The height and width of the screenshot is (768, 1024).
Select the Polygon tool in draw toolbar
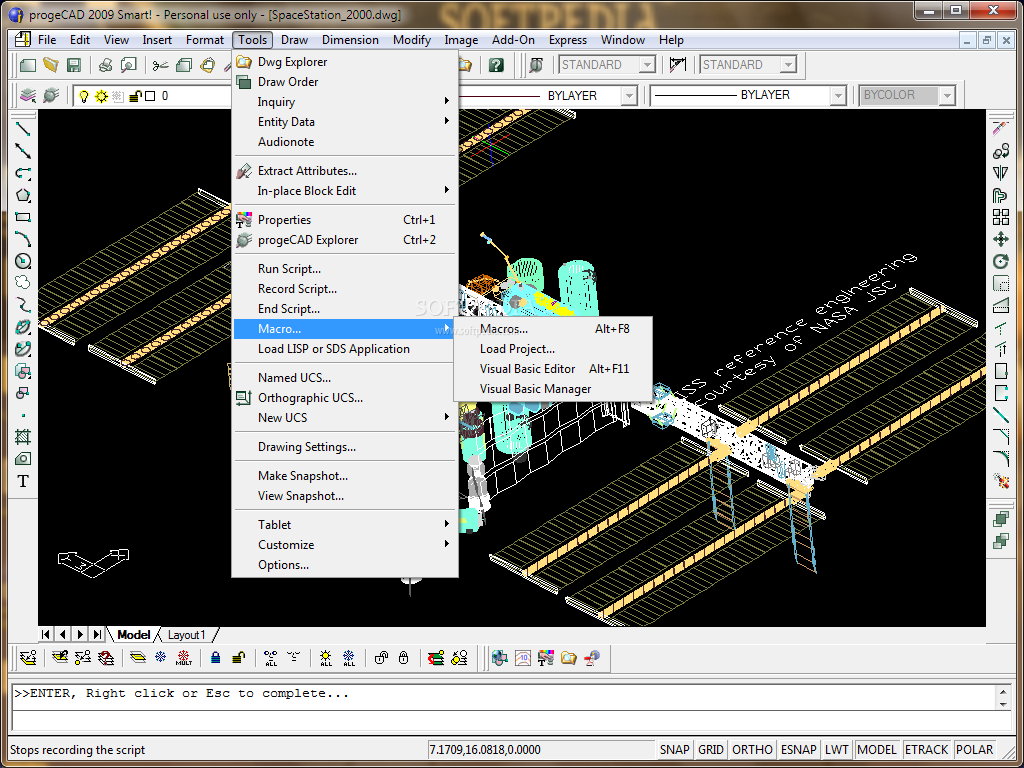tap(23, 195)
